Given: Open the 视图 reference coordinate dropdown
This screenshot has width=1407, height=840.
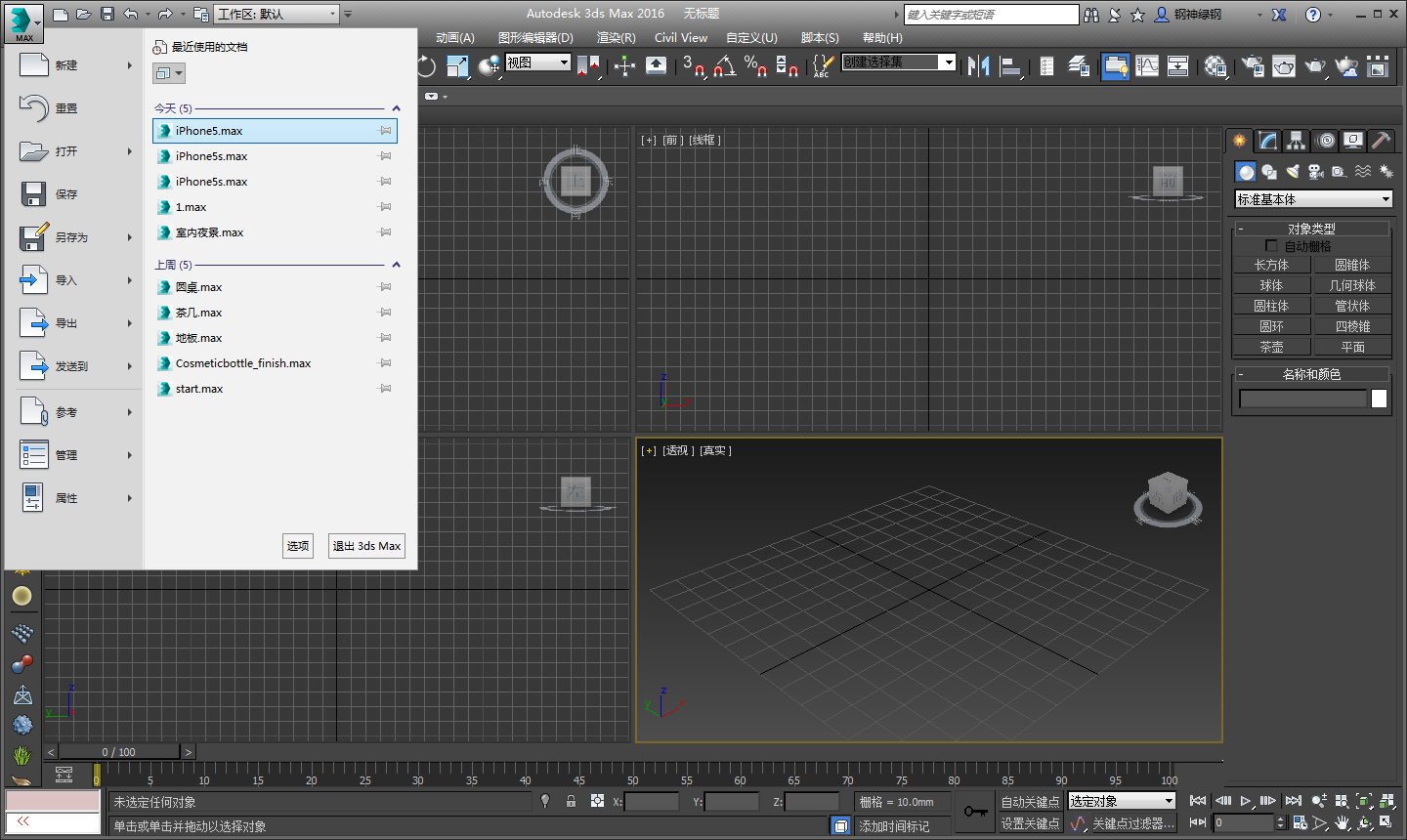Looking at the screenshot, I should [537, 63].
